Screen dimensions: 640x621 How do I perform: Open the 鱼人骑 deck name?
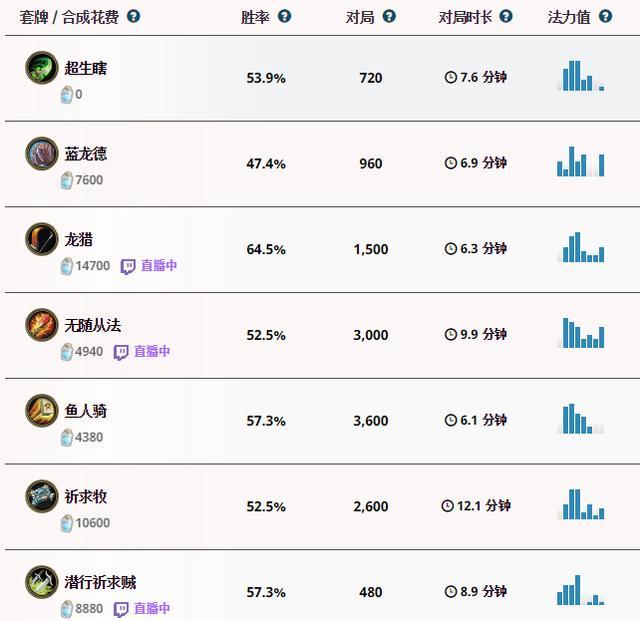click(86, 411)
